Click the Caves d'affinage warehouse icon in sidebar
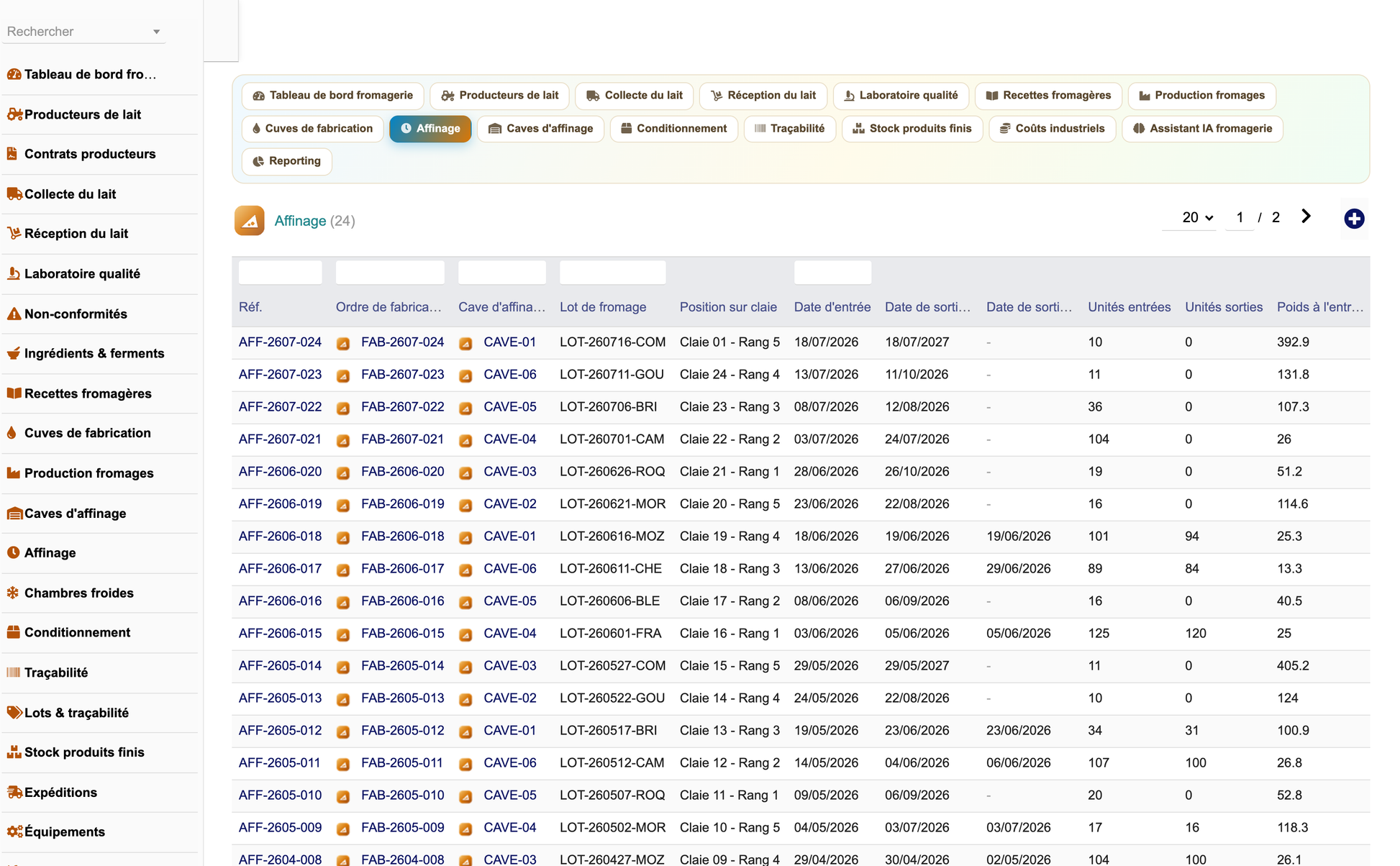1400x866 pixels. tap(14, 514)
